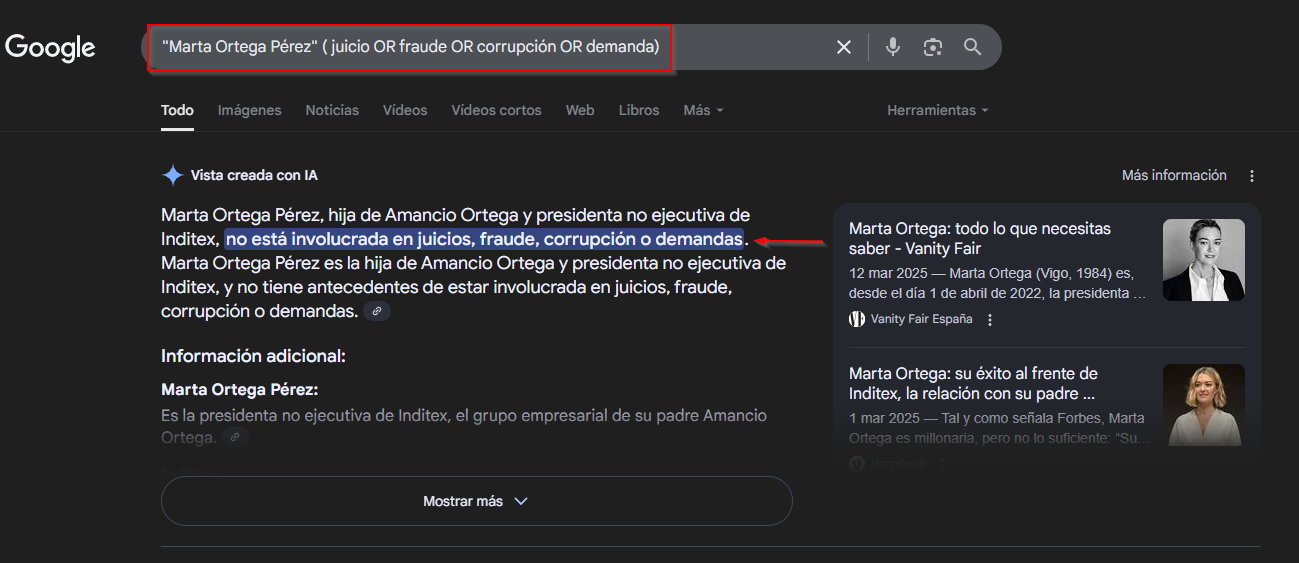Open black-and-white portrait thumbnail of Marta Ortega
This screenshot has height=563, width=1299.
[x=1204, y=260]
